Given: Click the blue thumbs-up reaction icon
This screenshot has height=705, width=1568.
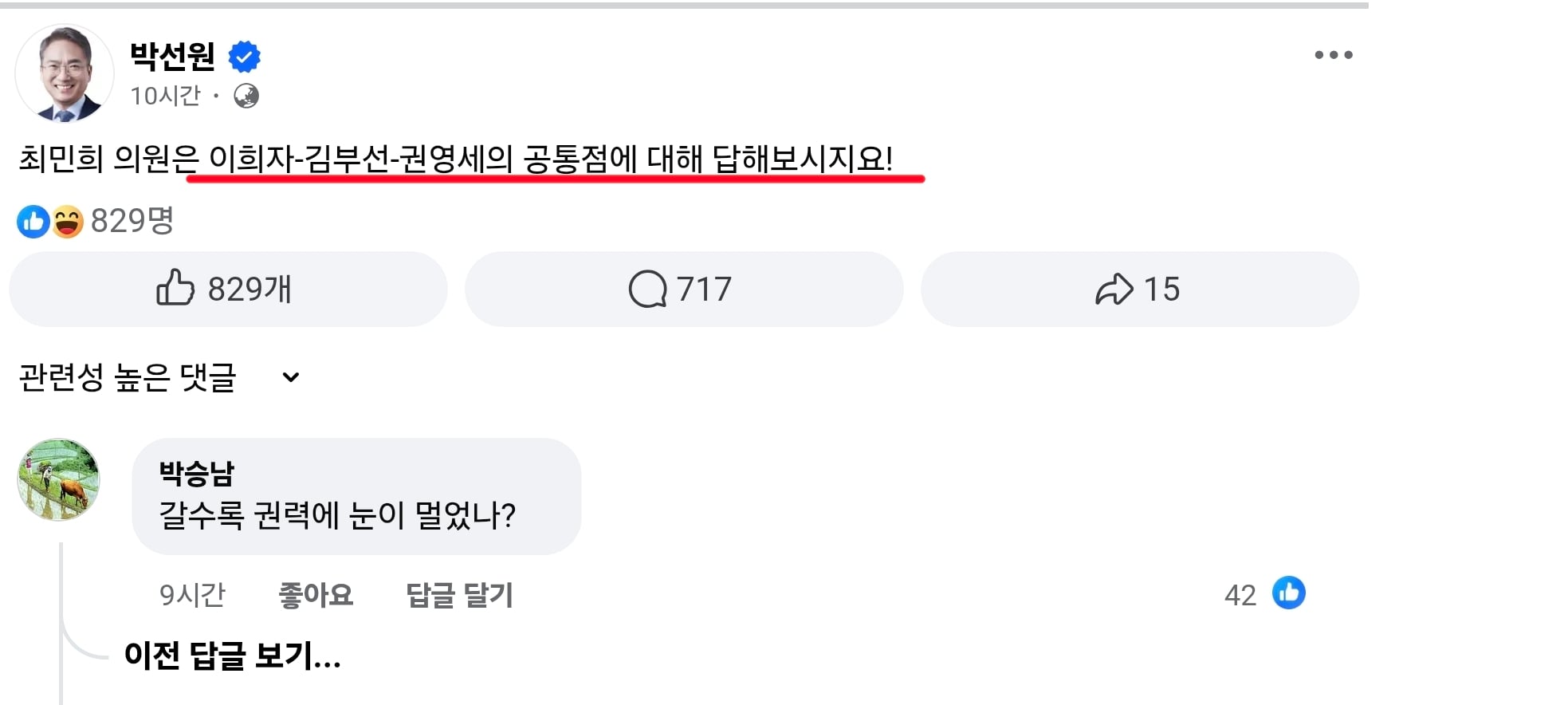Looking at the screenshot, I should click(x=33, y=221).
